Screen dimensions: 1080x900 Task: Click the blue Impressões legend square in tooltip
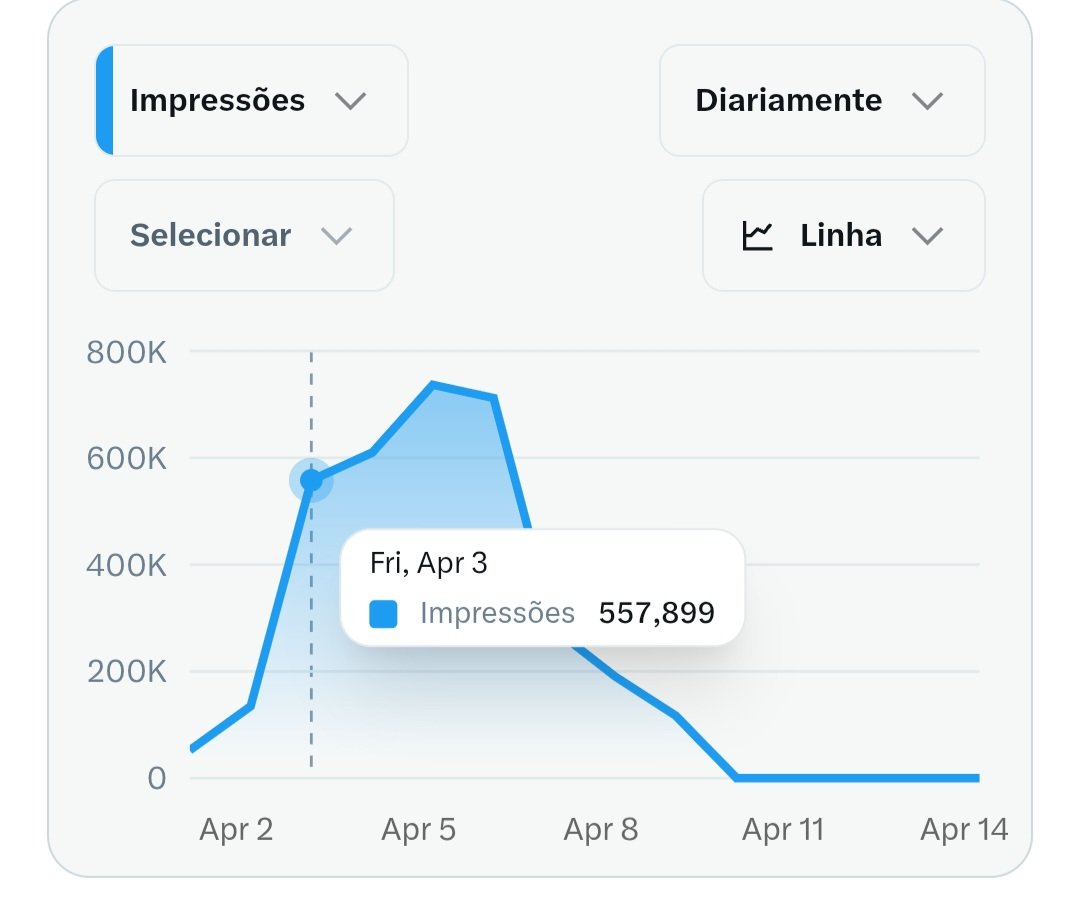[x=383, y=614]
